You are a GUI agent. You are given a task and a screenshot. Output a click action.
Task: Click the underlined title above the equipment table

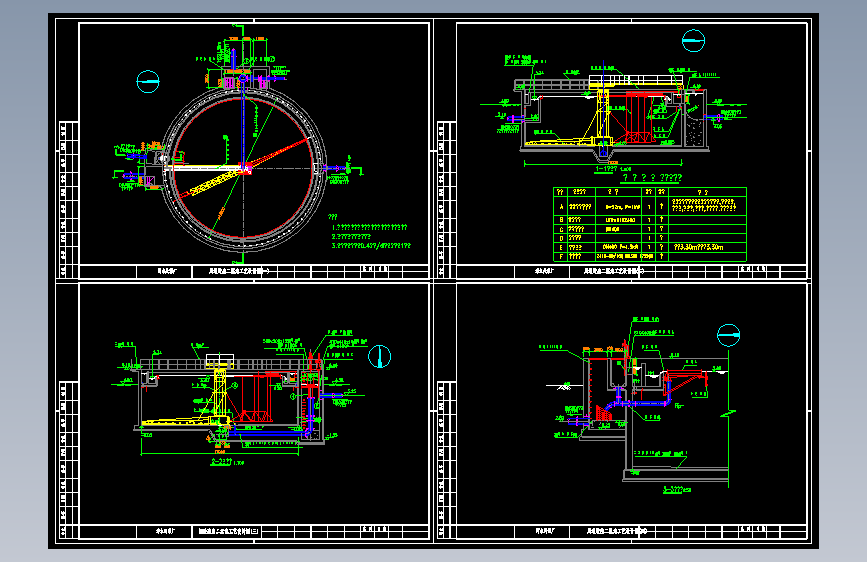coord(652,178)
